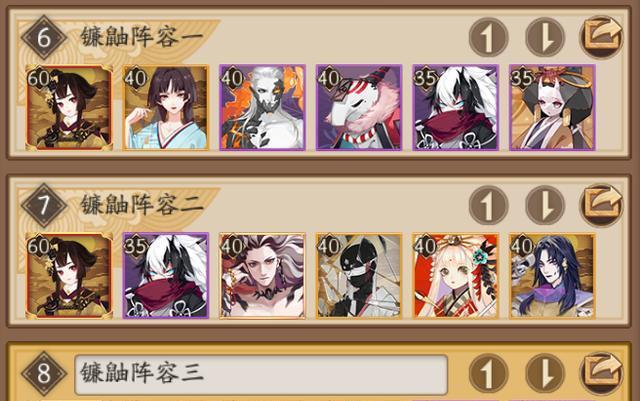Select the black-masked shikigami in lineup 7
Image resolution: width=640 pixels, height=401 pixels.
[359, 276]
